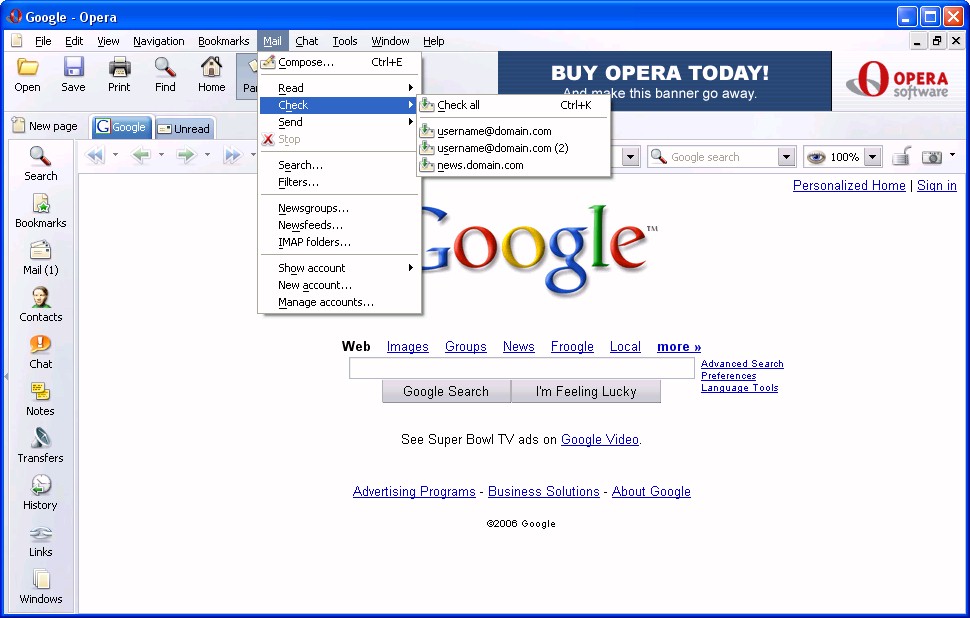Click the Google Search button
The image size is (970, 618).
point(446,392)
